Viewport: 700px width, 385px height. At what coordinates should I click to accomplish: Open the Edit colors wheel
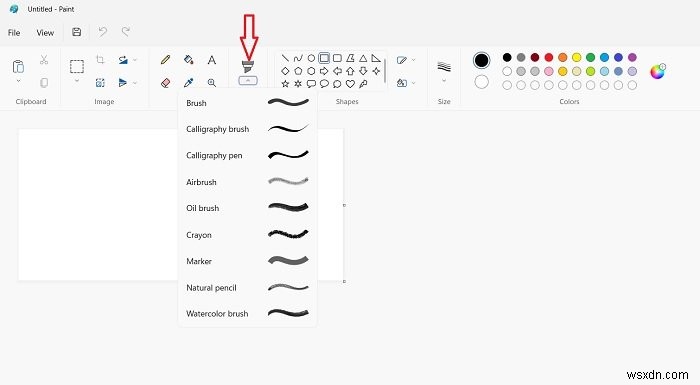[x=657, y=71]
